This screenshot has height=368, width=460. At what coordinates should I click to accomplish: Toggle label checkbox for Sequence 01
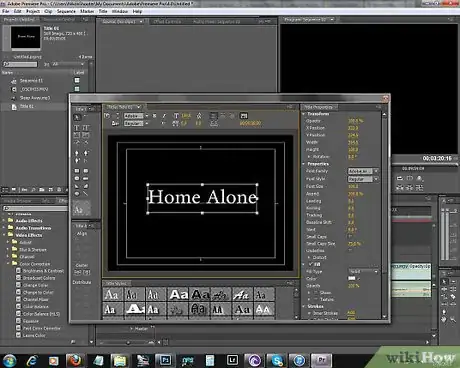77,80
